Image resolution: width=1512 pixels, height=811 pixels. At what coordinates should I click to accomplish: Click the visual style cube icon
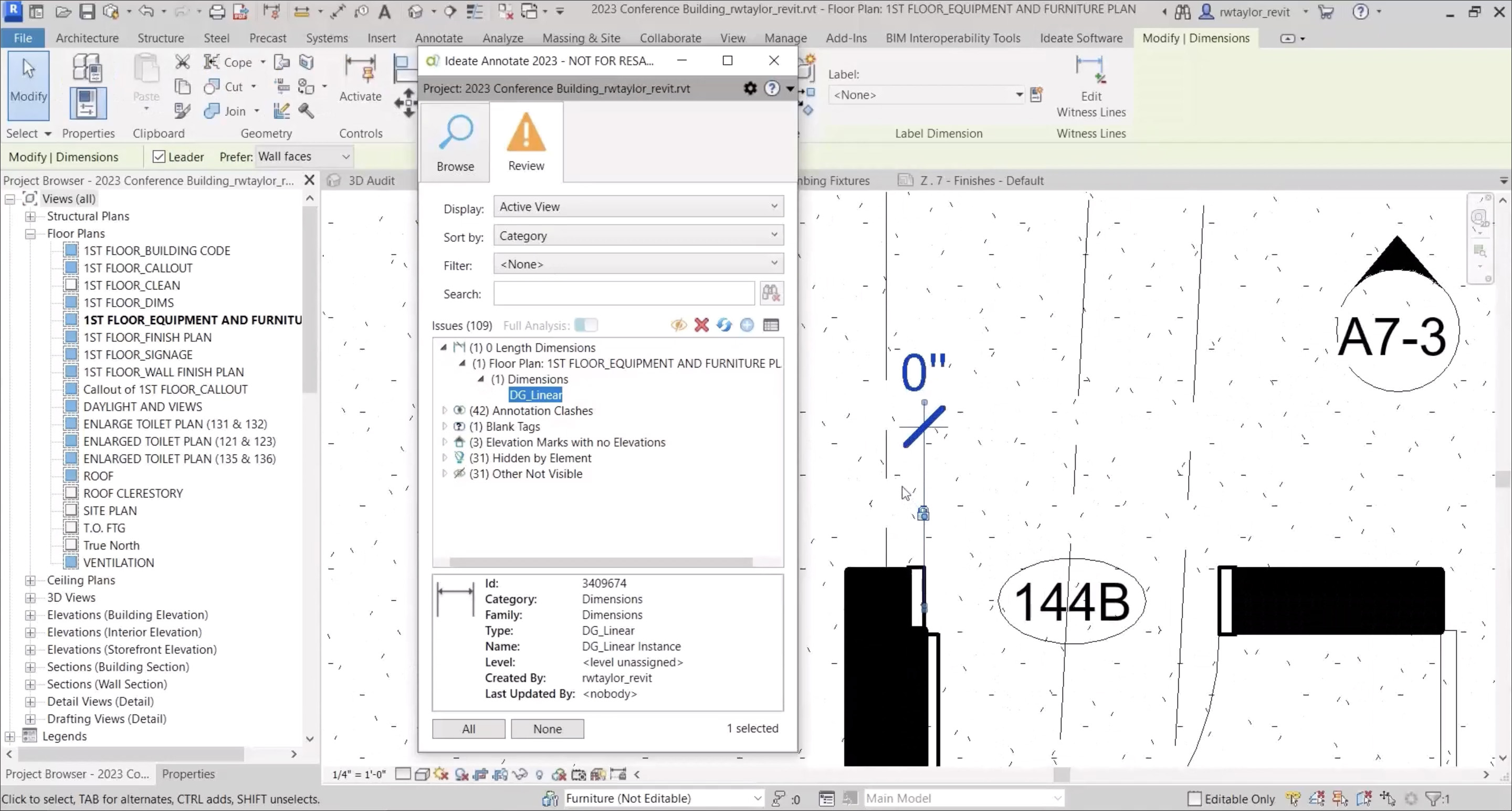point(422,774)
